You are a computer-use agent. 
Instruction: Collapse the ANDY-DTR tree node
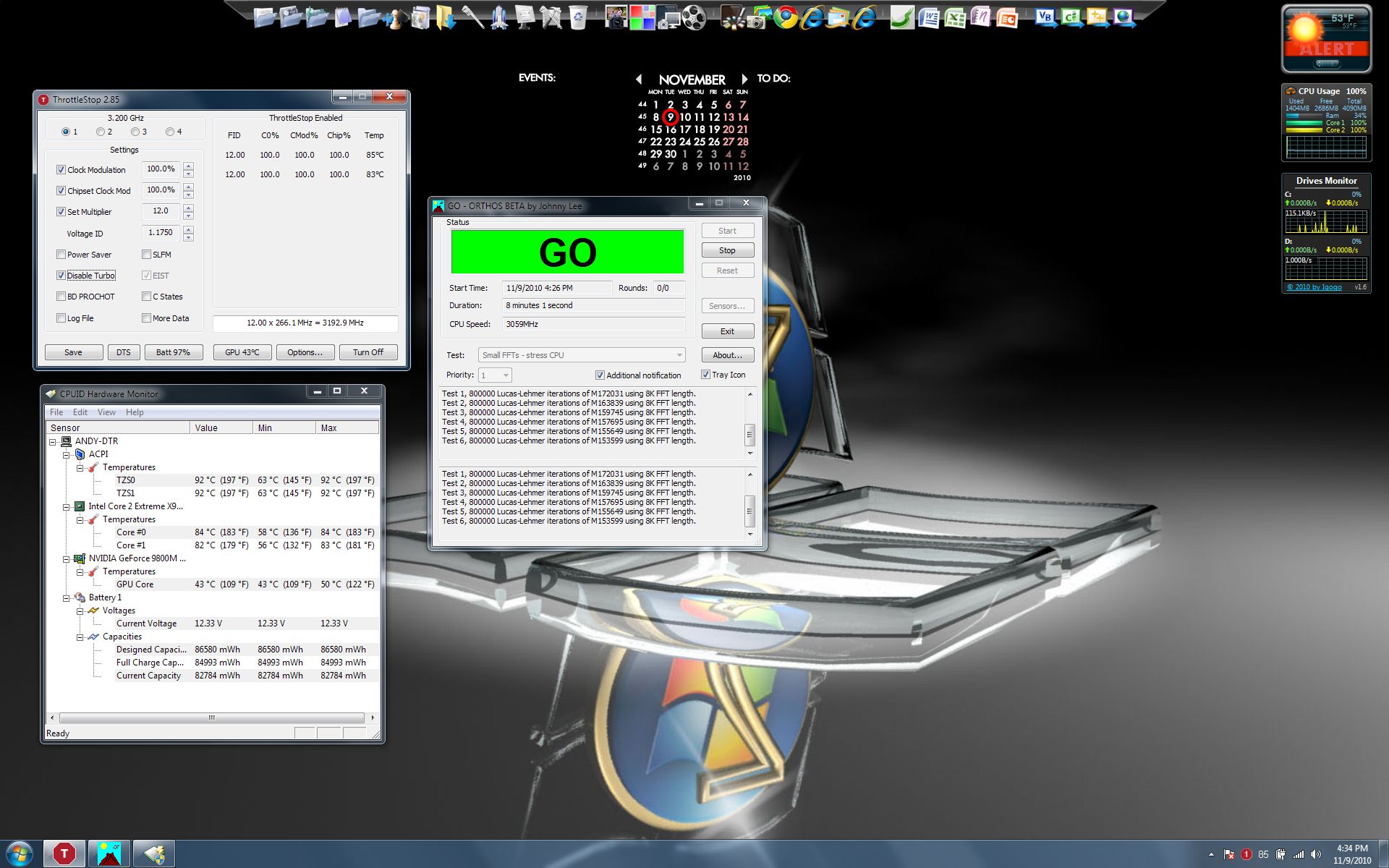(x=52, y=441)
